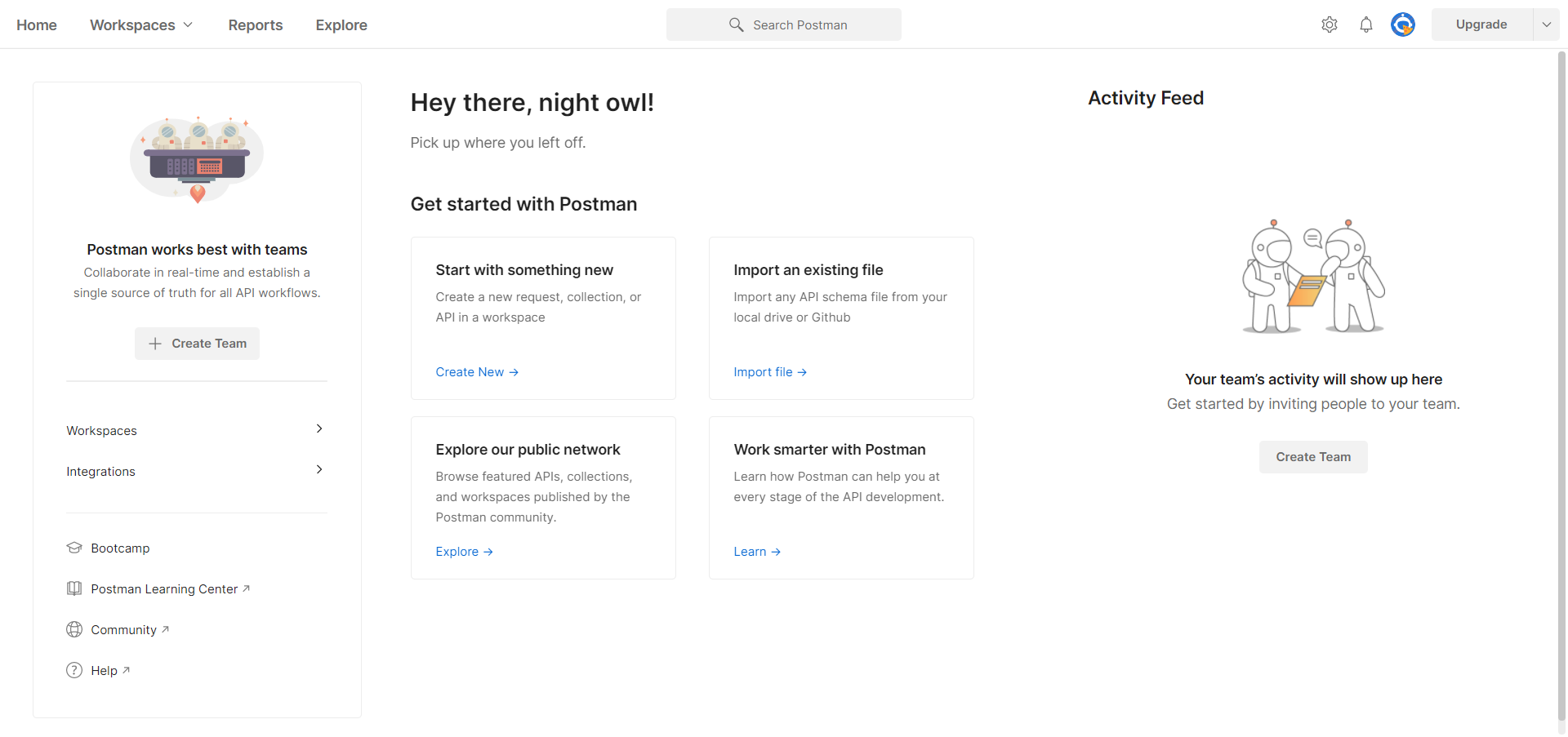Click Create Team under Activity Feed
1568x737 pixels.
(x=1313, y=457)
